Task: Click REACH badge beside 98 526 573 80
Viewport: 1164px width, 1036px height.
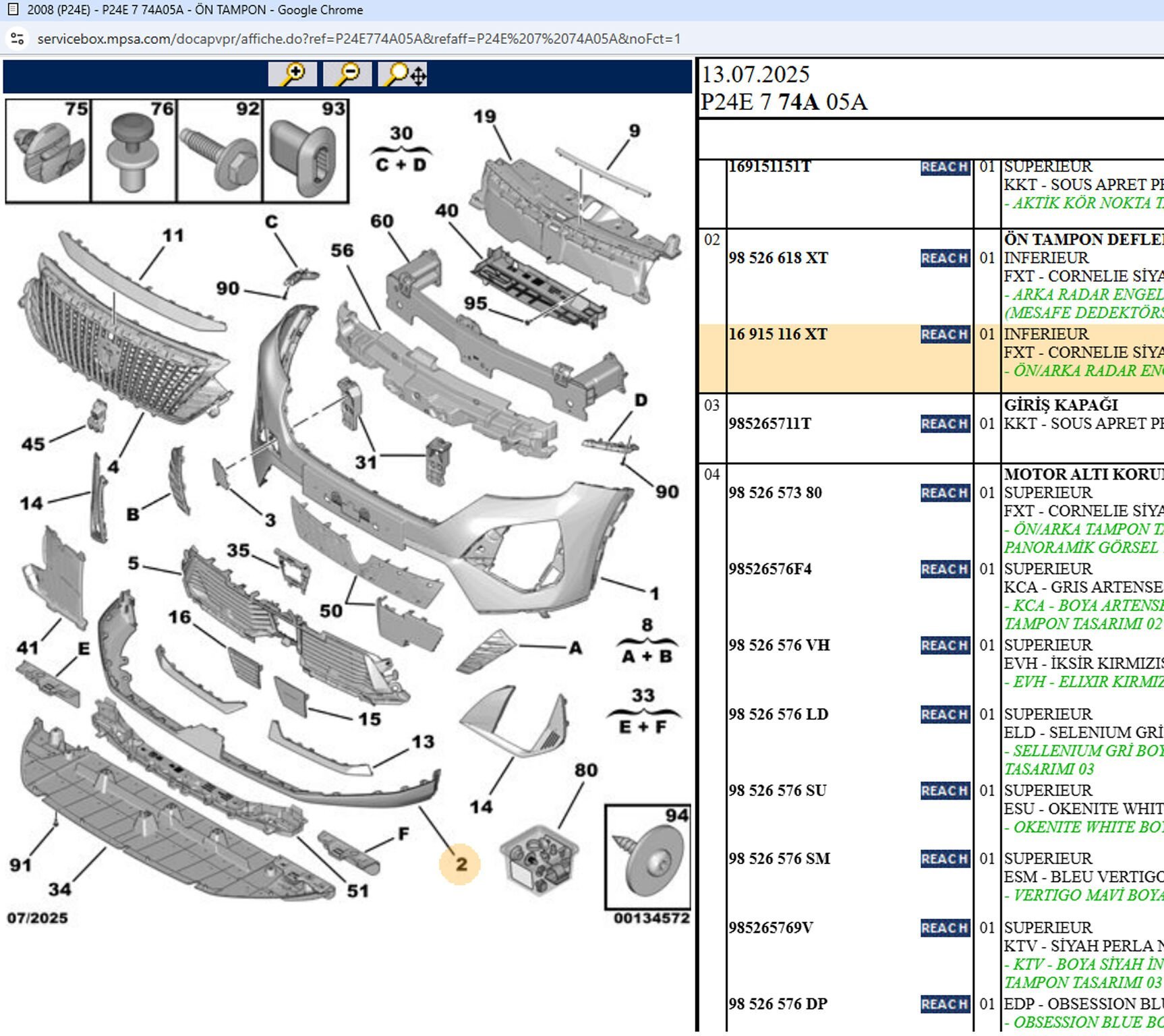Action: coord(944,493)
